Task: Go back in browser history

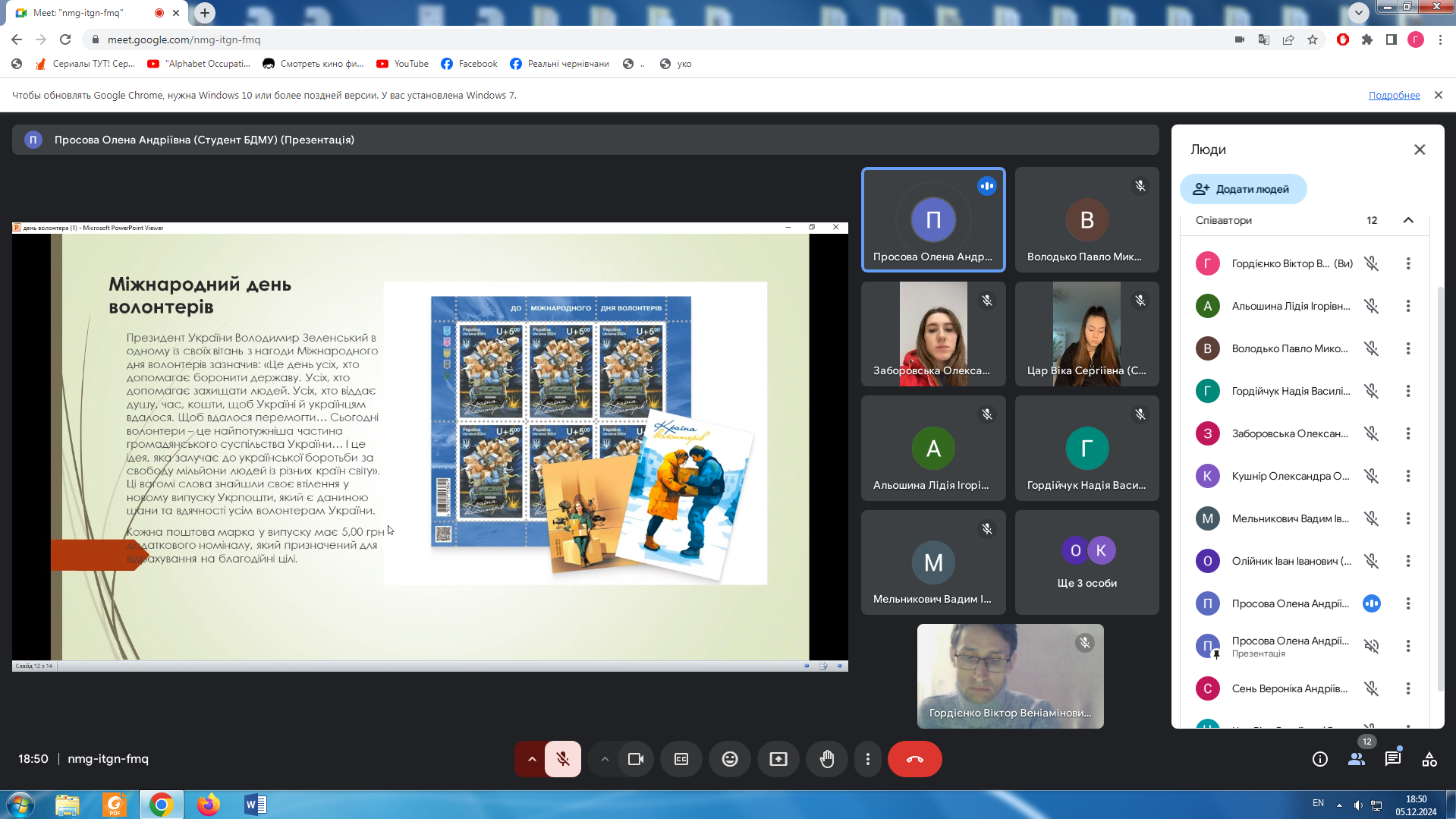Action: tap(17, 39)
